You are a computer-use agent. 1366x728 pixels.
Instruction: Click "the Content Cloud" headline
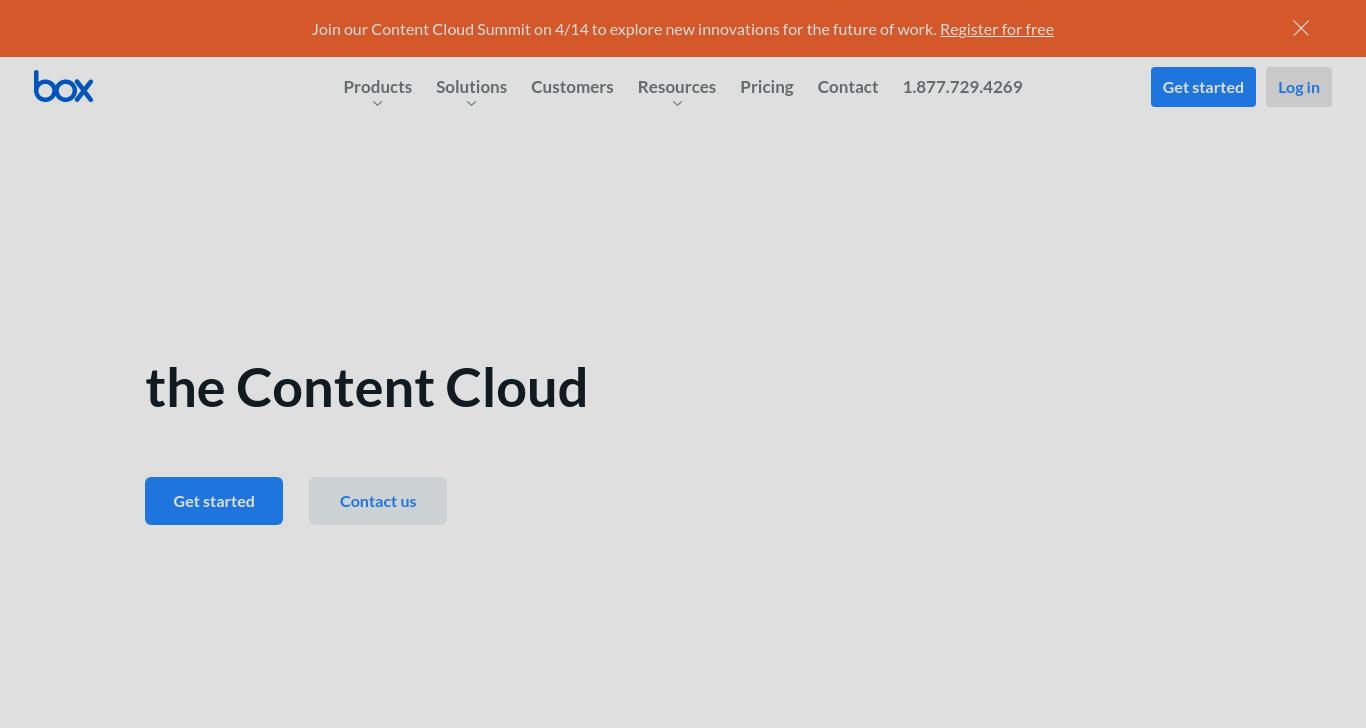point(366,388)
